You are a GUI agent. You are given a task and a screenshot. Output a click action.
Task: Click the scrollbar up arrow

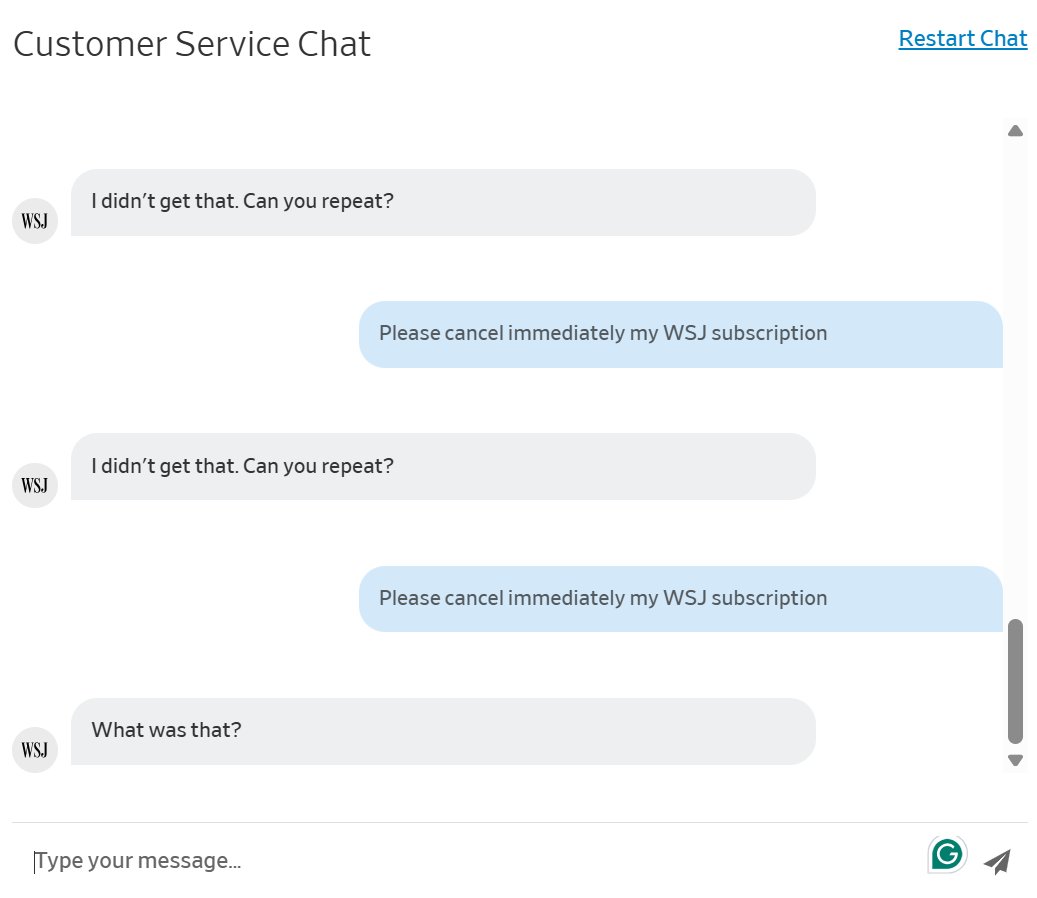tap(1015, 131)
